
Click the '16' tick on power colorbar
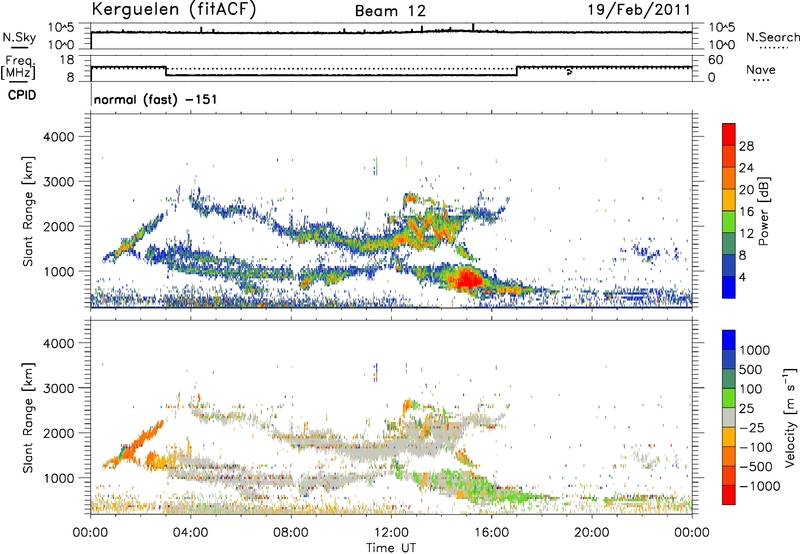click(746, 212)
